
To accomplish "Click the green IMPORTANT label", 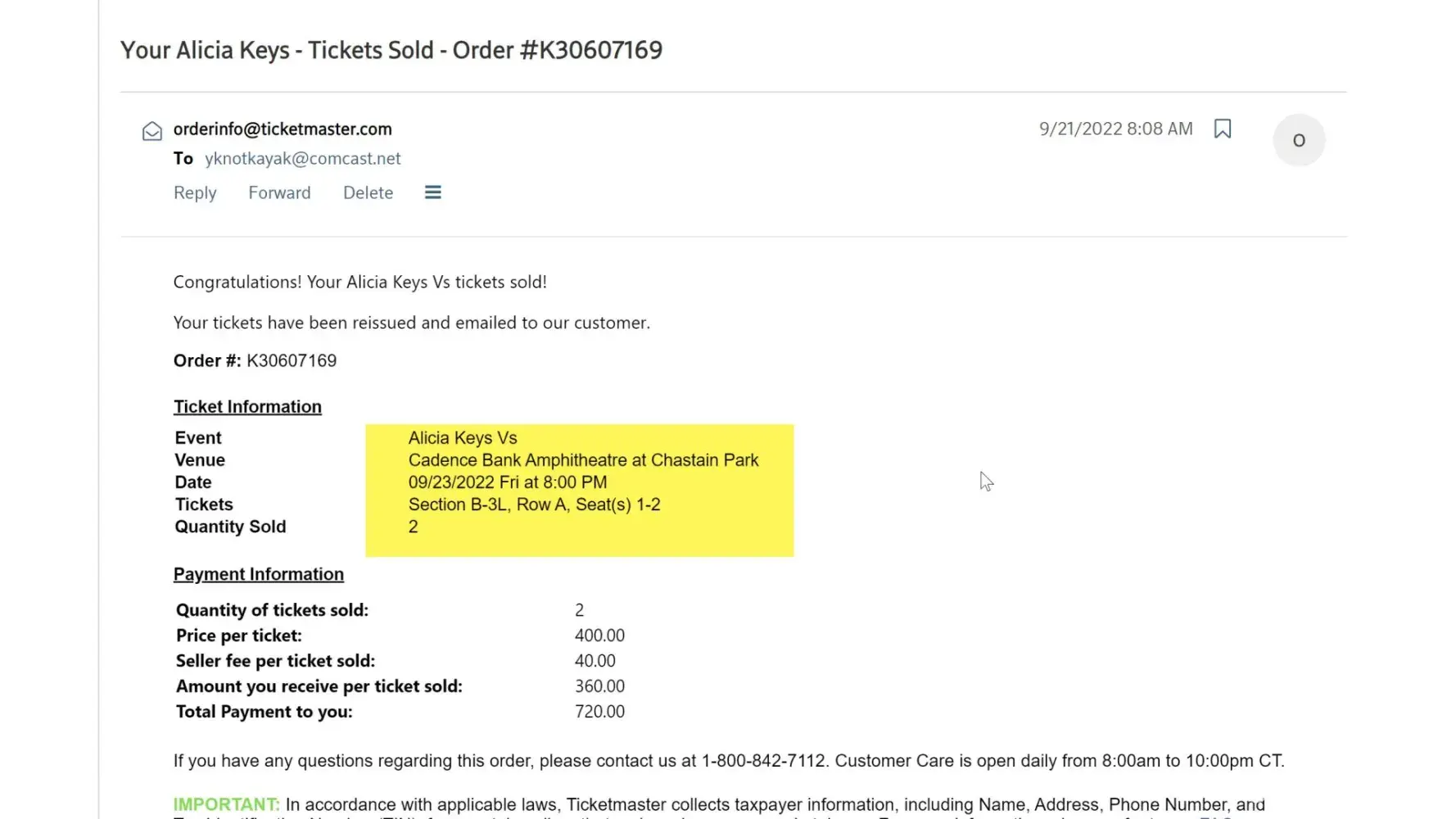I will tap(226, 804).
